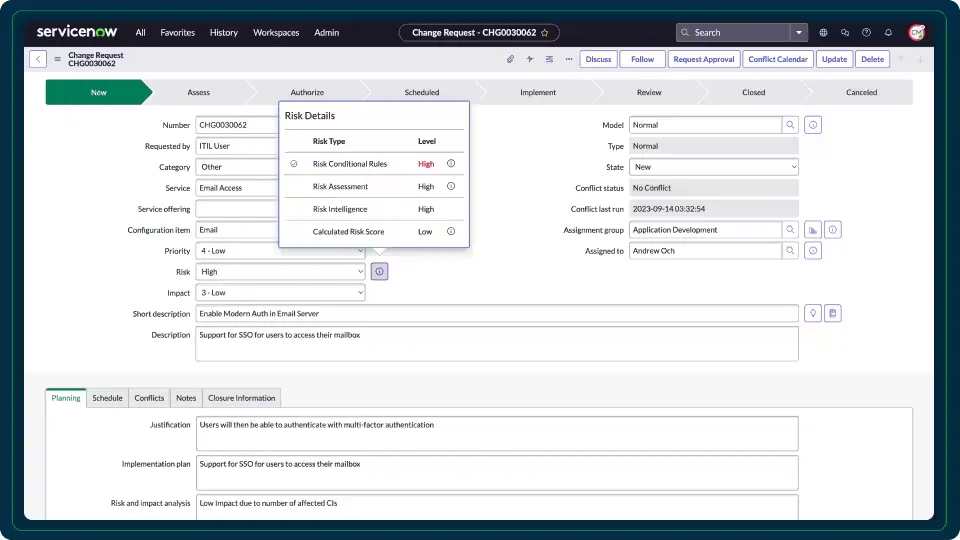Open the help question mark icon
960x540 pixels.
(866, 32)
